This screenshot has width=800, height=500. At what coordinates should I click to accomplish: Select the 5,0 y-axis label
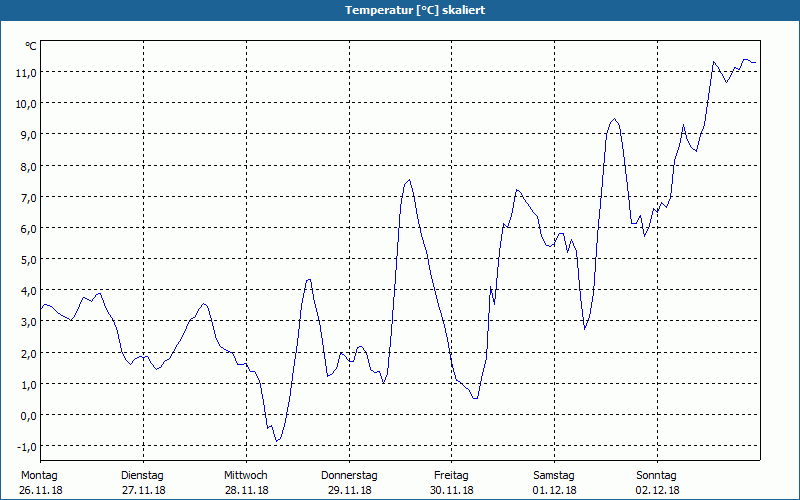(28, 260)
